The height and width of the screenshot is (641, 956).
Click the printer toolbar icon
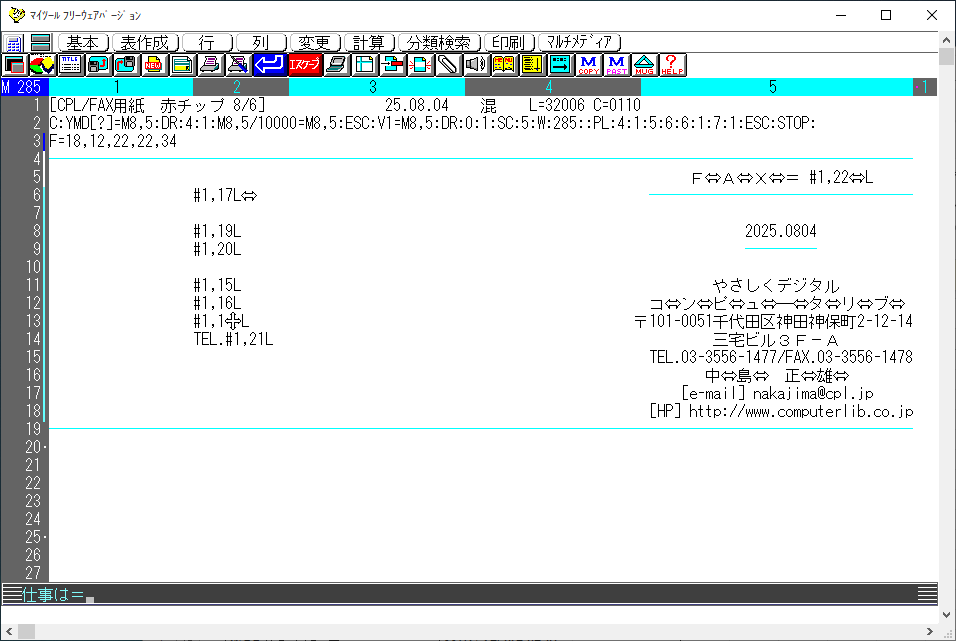(209, 65)
